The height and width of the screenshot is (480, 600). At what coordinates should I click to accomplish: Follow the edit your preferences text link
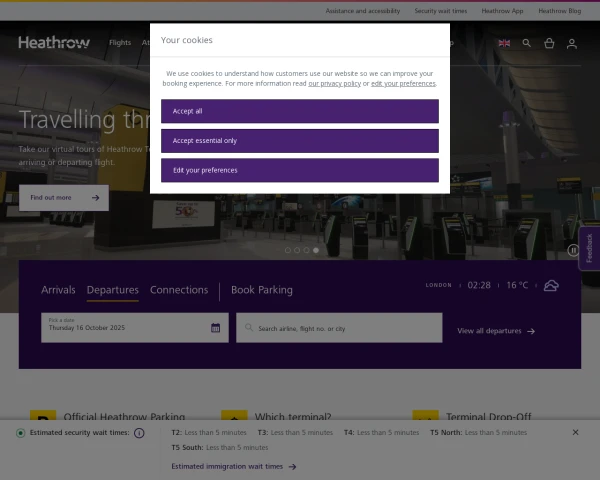[403, 83]
